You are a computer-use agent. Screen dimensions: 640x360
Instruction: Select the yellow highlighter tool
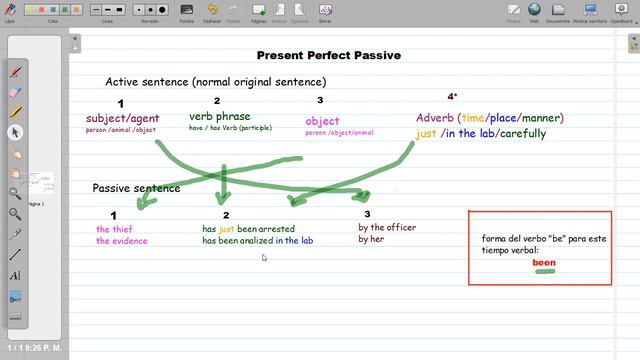coord(16,112)
